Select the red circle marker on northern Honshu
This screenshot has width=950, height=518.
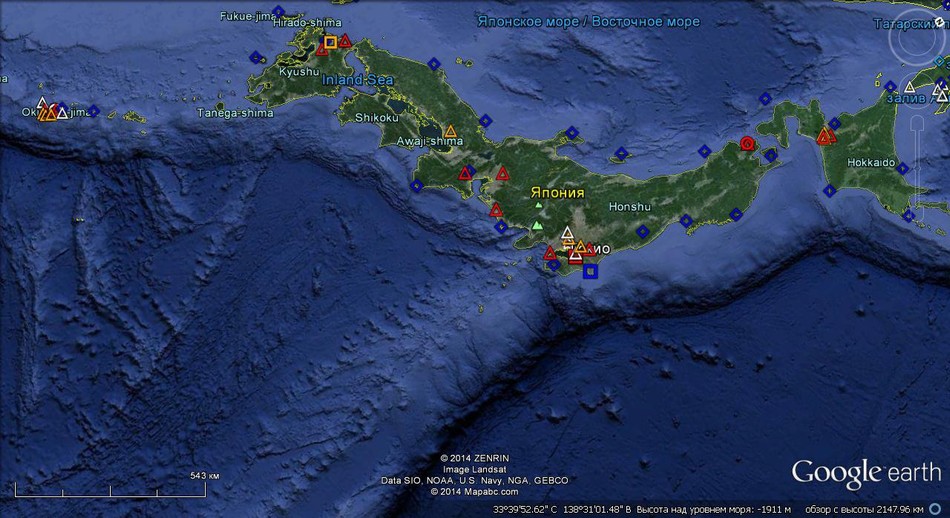pos(747,143)
